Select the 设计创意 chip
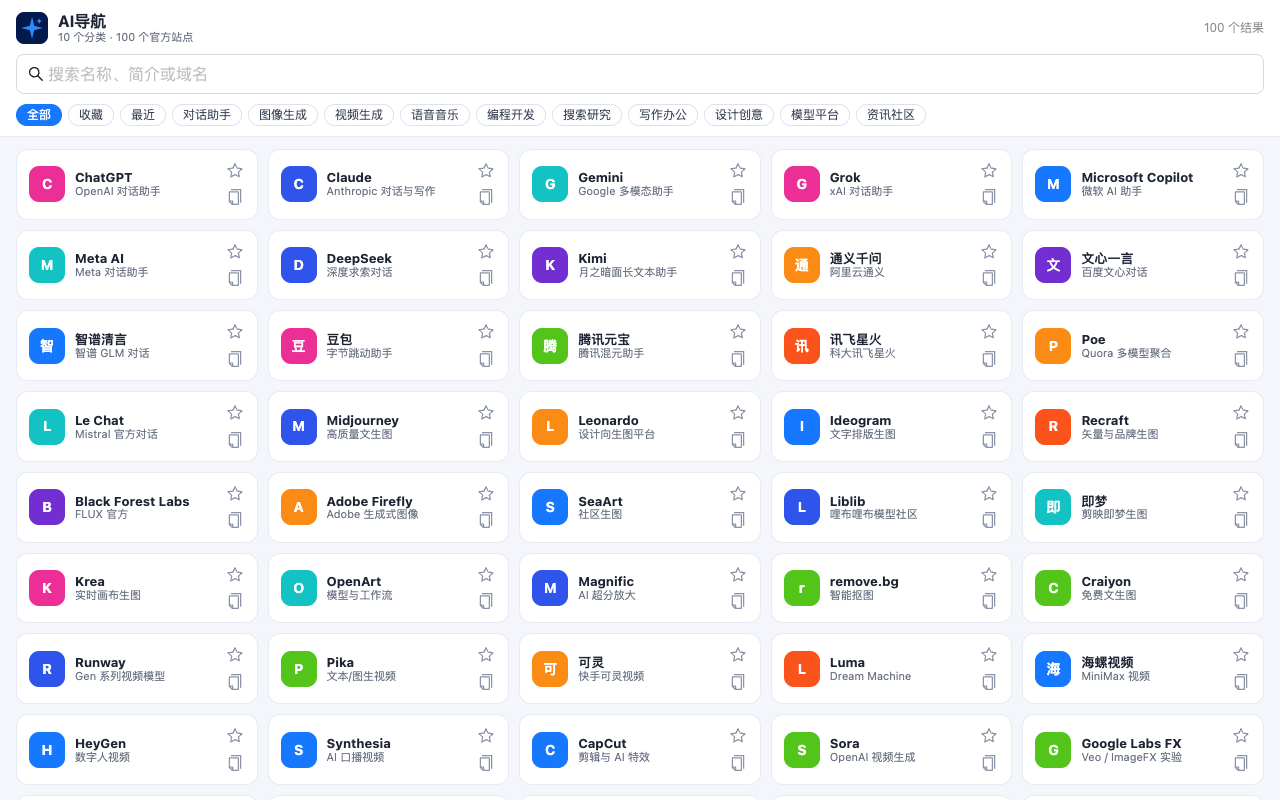Image resolution: width=1280 pixels, height=800 pixels. pos(739,115)
